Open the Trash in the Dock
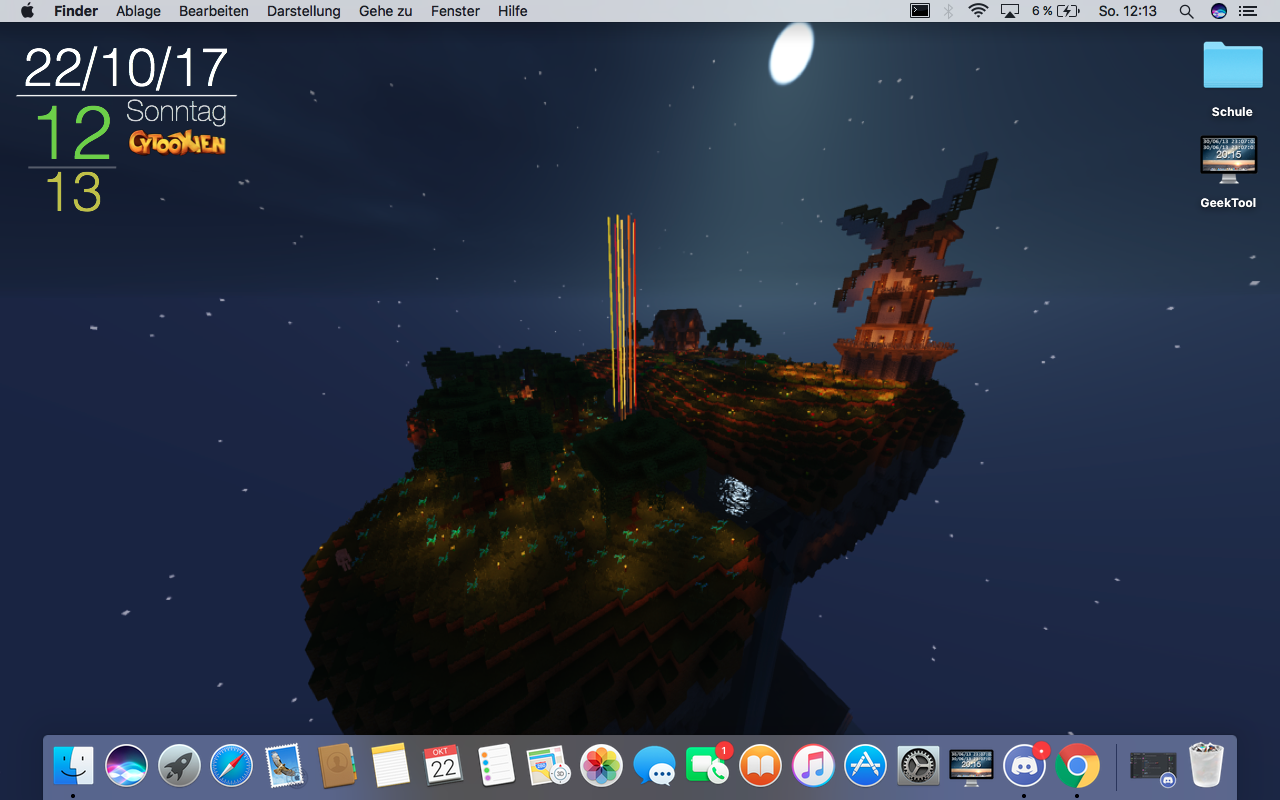Image resolution: width=1280 pixels, height=800 pixels. click(x=1207, y=766)
